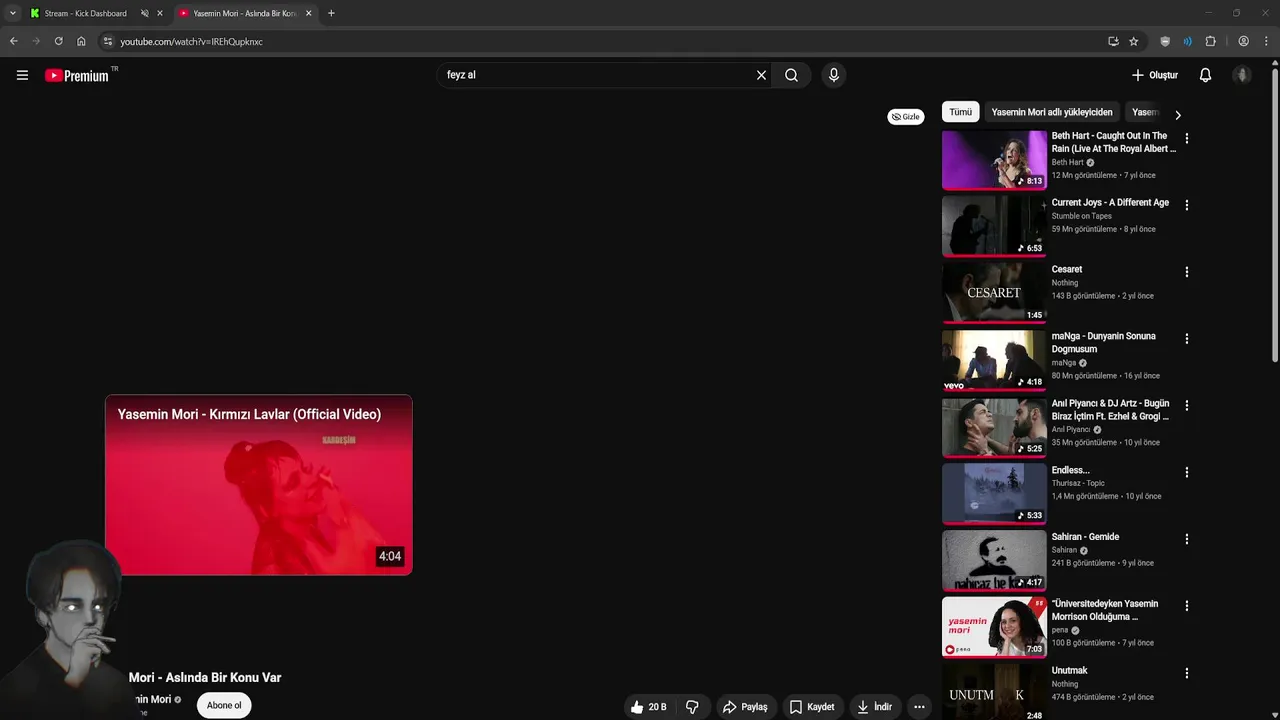Open the browser three-dot menu
The height and width of the screenshot is (720, 1280).
point(1266,41)
